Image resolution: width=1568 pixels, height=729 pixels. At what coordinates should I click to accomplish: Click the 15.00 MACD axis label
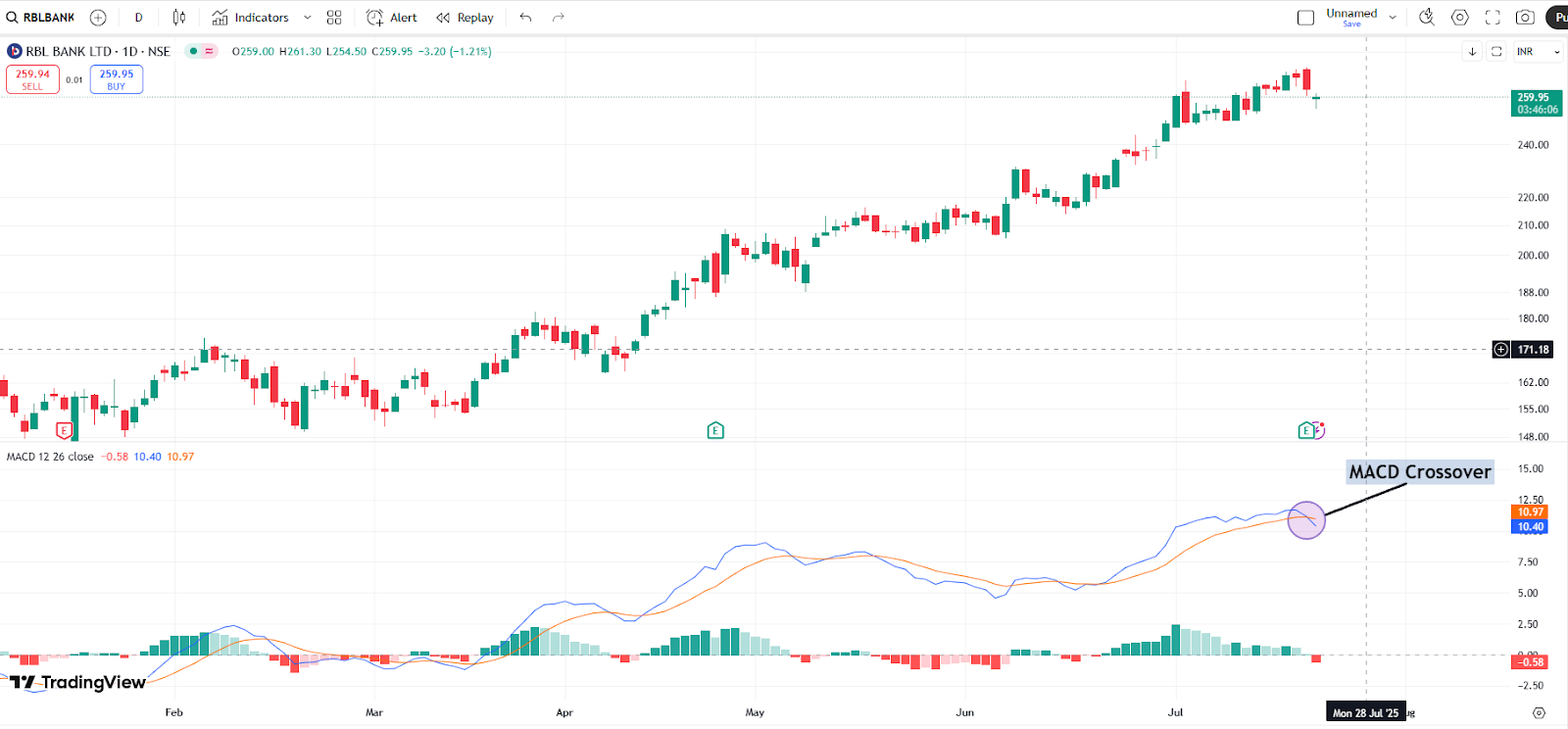[x=1530, y=469]
